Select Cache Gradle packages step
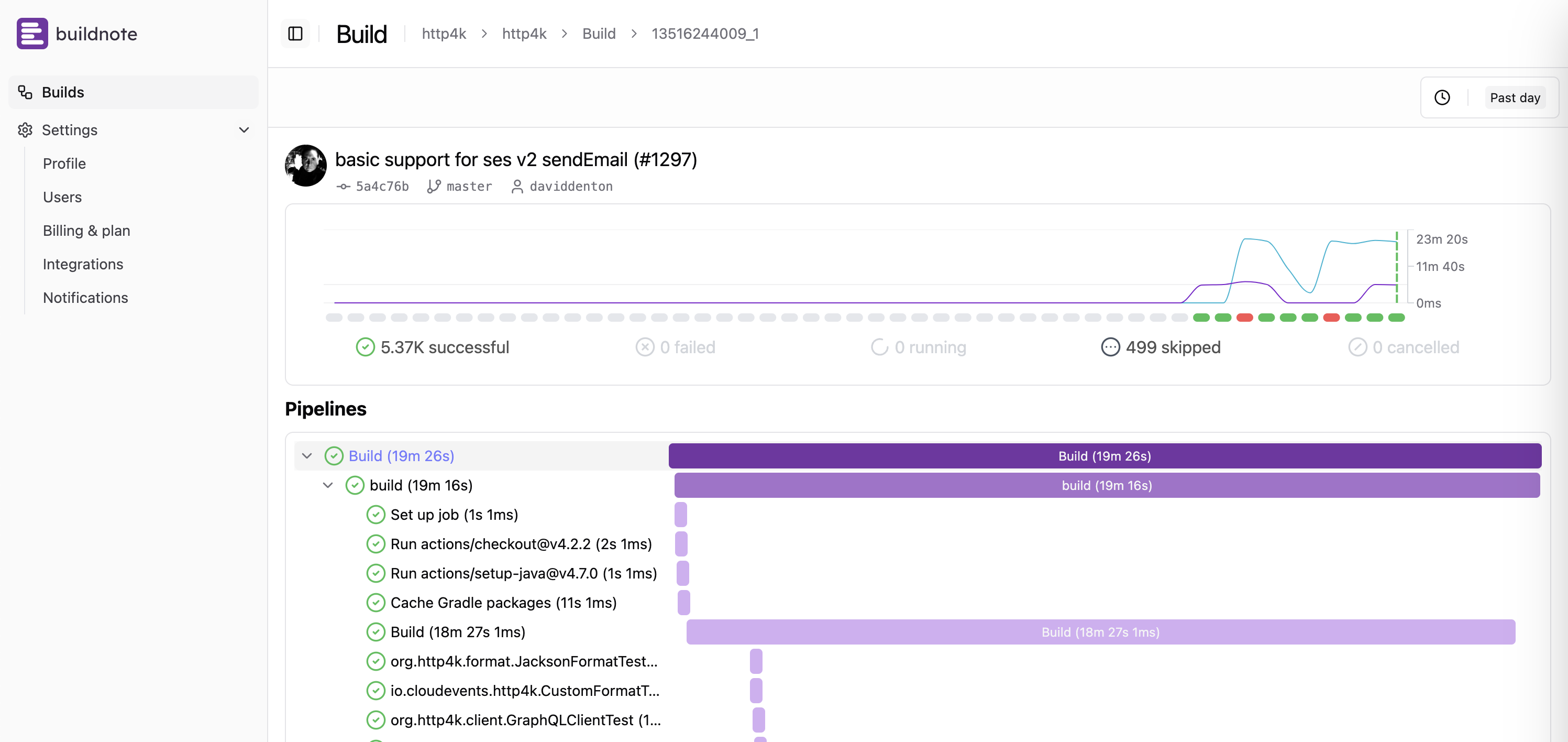Screen dimensions: 1568x742 point(503,603)
